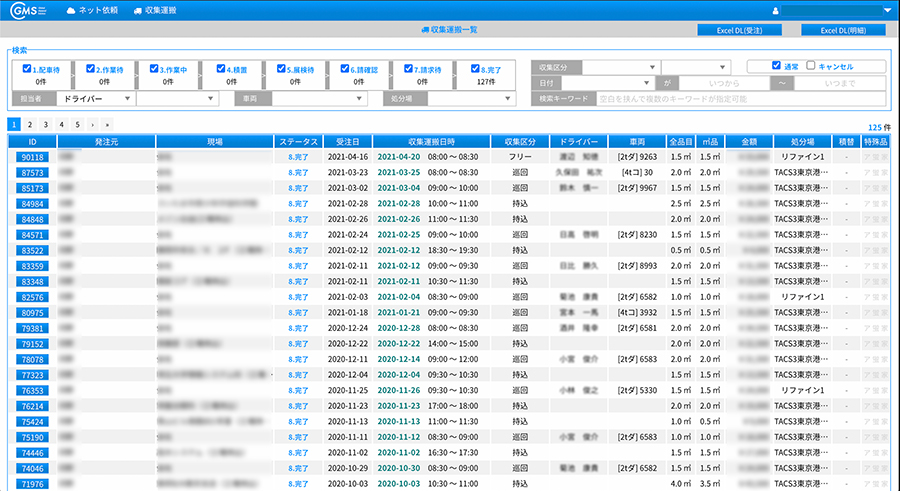Sort by the ステータス column header
The image size is (900, 491).
click(298, 141)
